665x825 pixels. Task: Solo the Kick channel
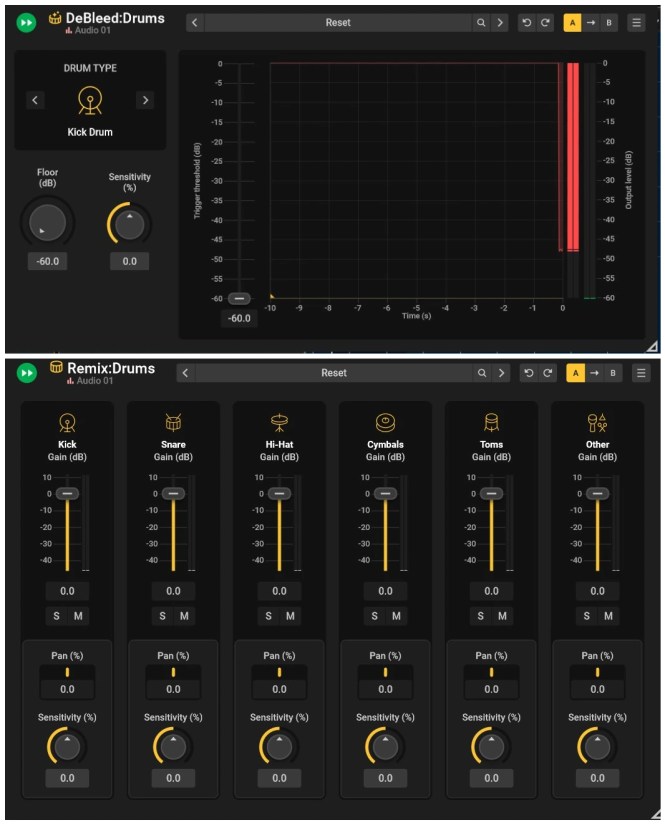coord(56,616)
